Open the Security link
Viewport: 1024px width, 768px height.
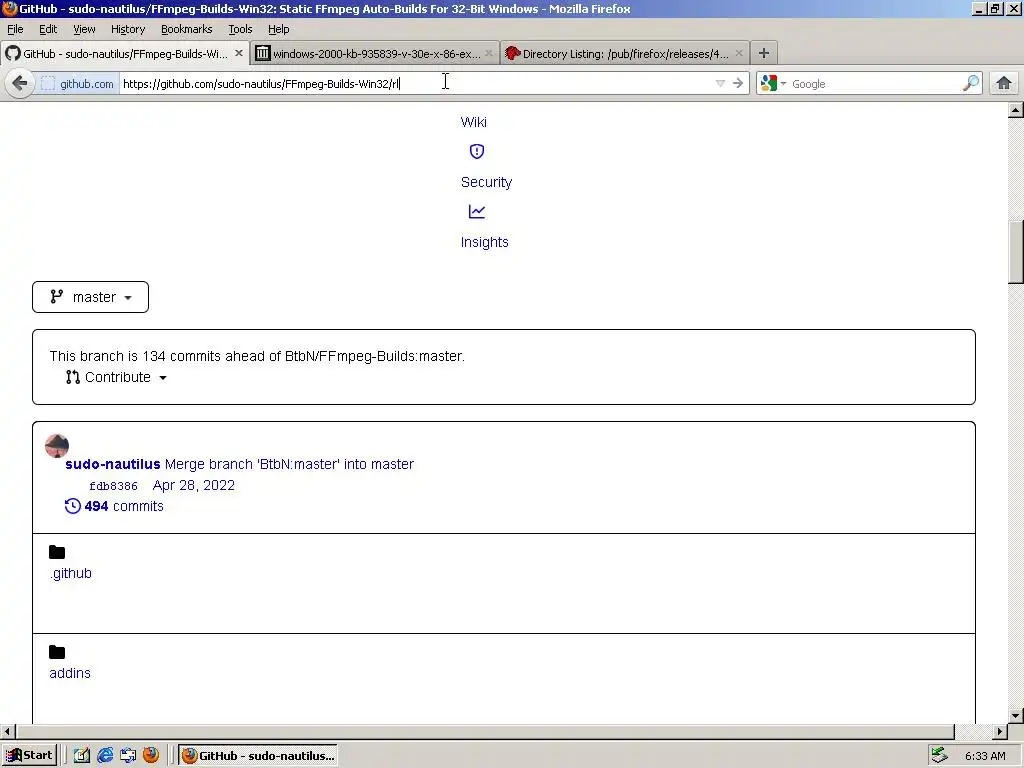(x=487, y=182)
